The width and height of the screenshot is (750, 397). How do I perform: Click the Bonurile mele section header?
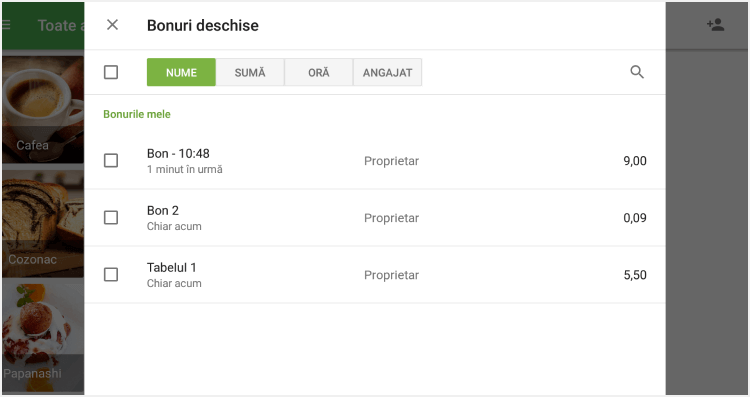tap(137, 114)
